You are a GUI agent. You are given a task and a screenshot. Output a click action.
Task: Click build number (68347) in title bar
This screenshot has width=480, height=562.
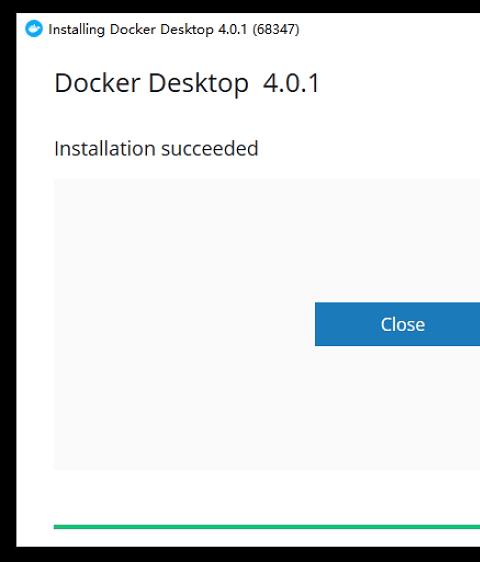pyautogui.click(x=276, y=29)
